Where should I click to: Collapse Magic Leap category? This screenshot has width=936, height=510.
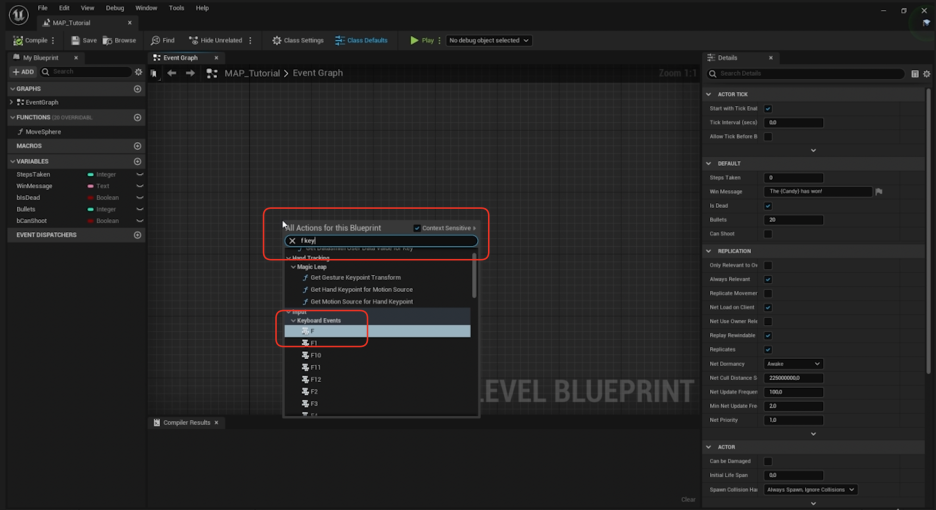[293, 267]
